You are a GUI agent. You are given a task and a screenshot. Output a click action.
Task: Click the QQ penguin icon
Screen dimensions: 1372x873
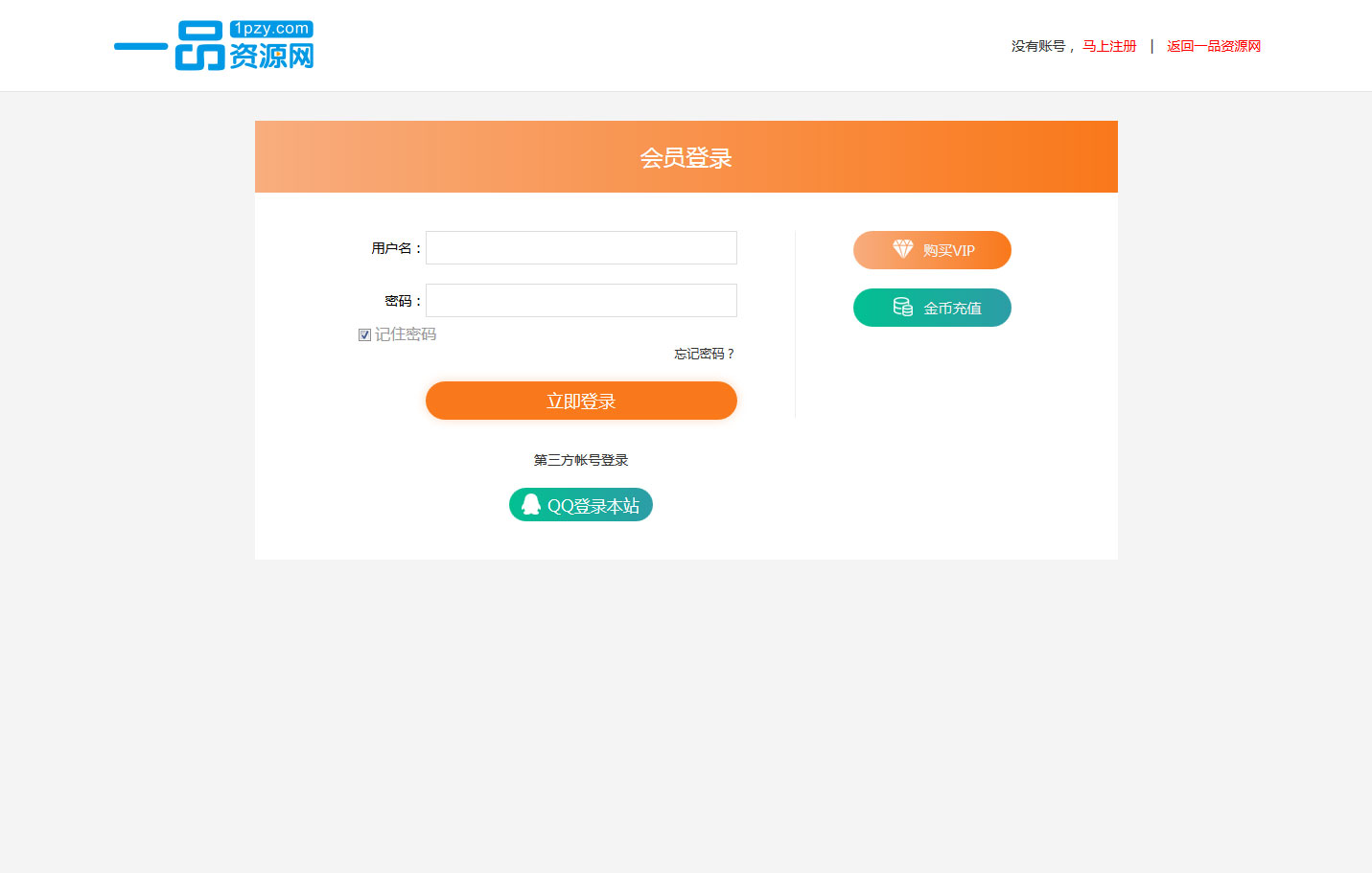pyautogui.click(x=531, y=504)
